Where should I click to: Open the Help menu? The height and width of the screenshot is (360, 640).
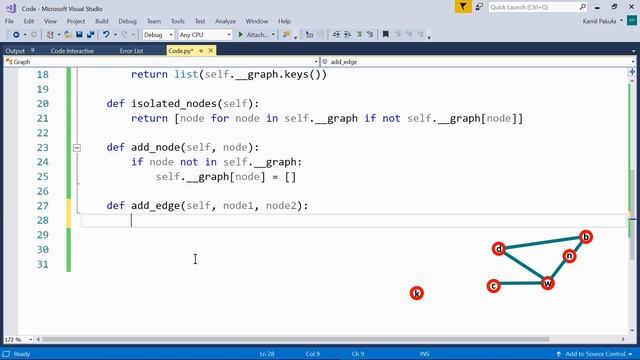click(x=284, y=21)
